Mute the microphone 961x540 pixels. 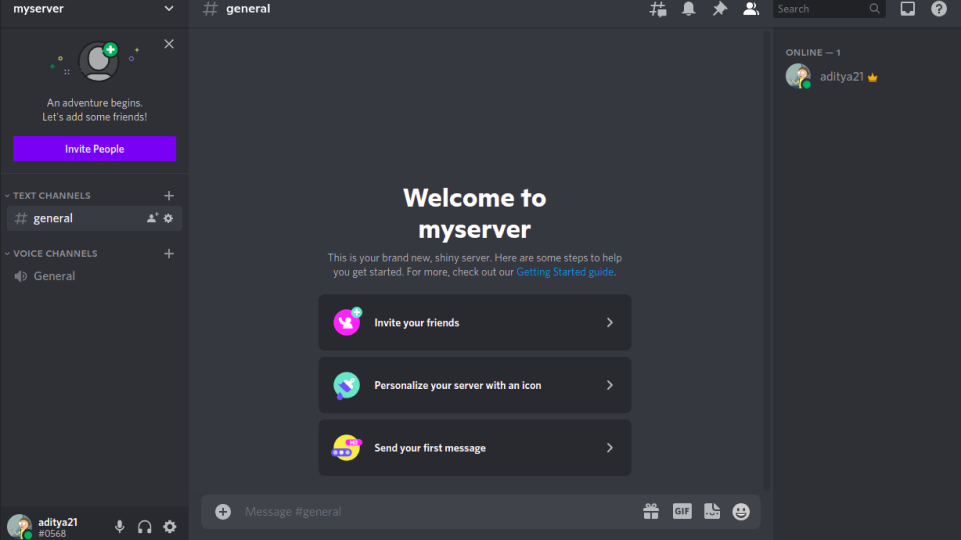tap(120, 527)
